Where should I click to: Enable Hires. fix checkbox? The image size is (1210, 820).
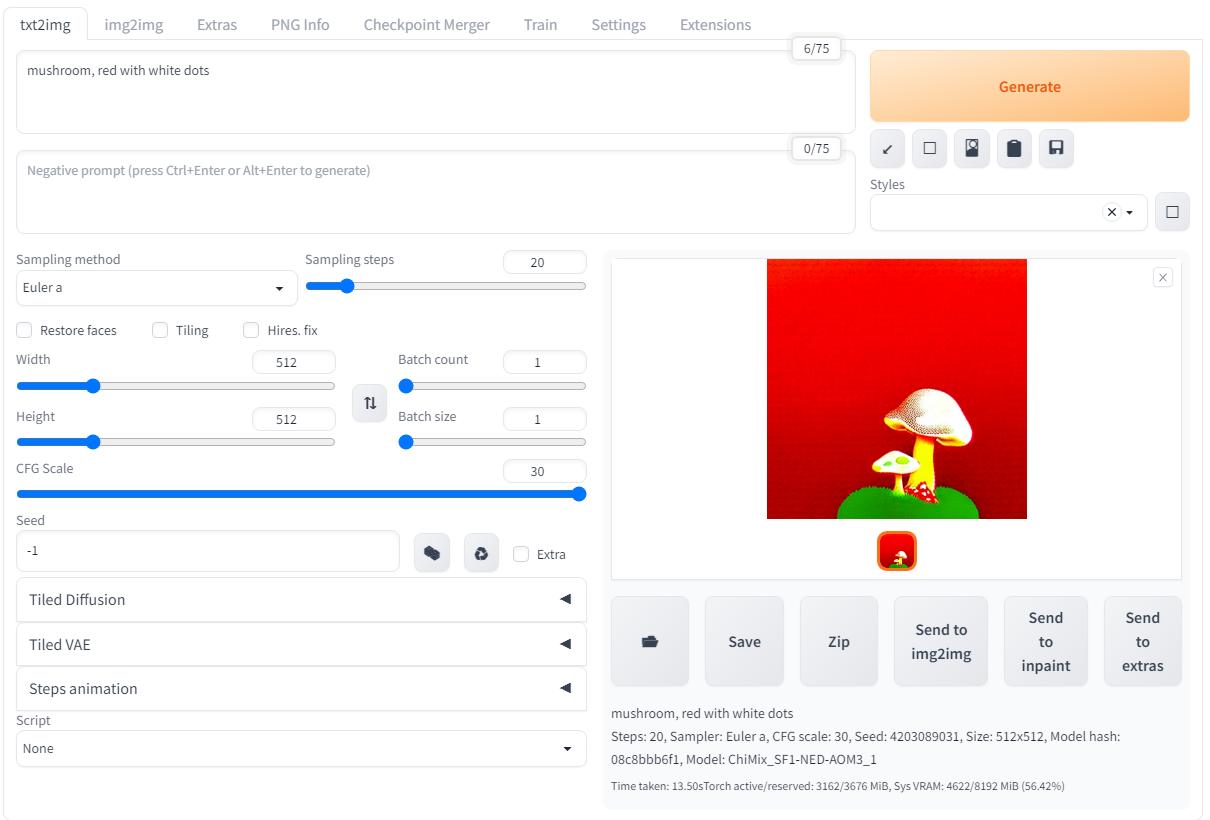click(251, 330)
